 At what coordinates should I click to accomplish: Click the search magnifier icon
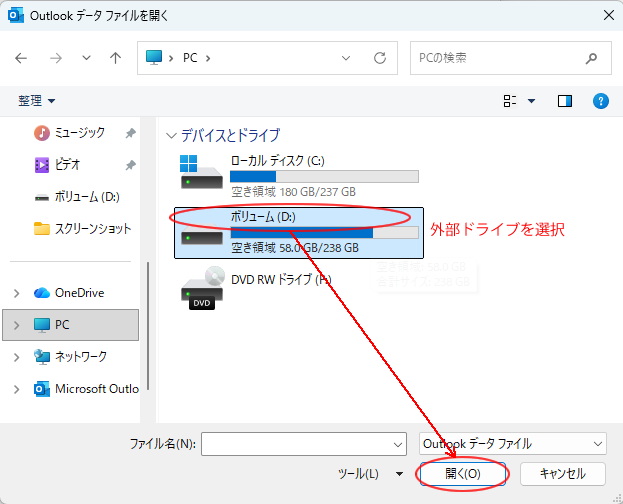[591, 58]
